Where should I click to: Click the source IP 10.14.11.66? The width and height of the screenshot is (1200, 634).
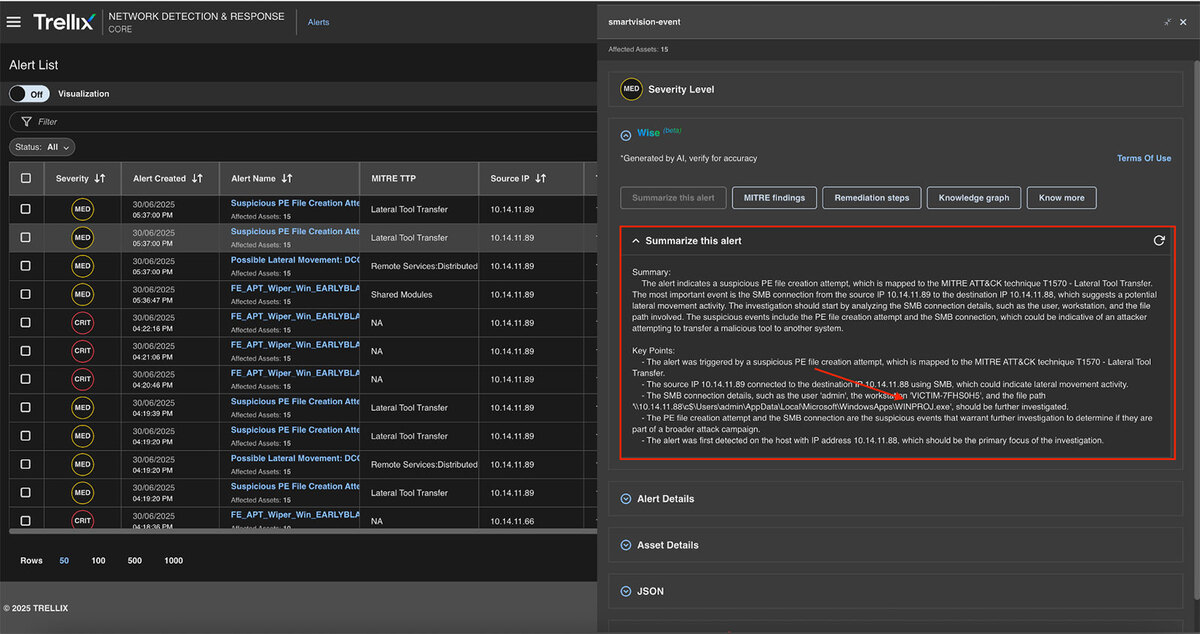pos(512,521)
